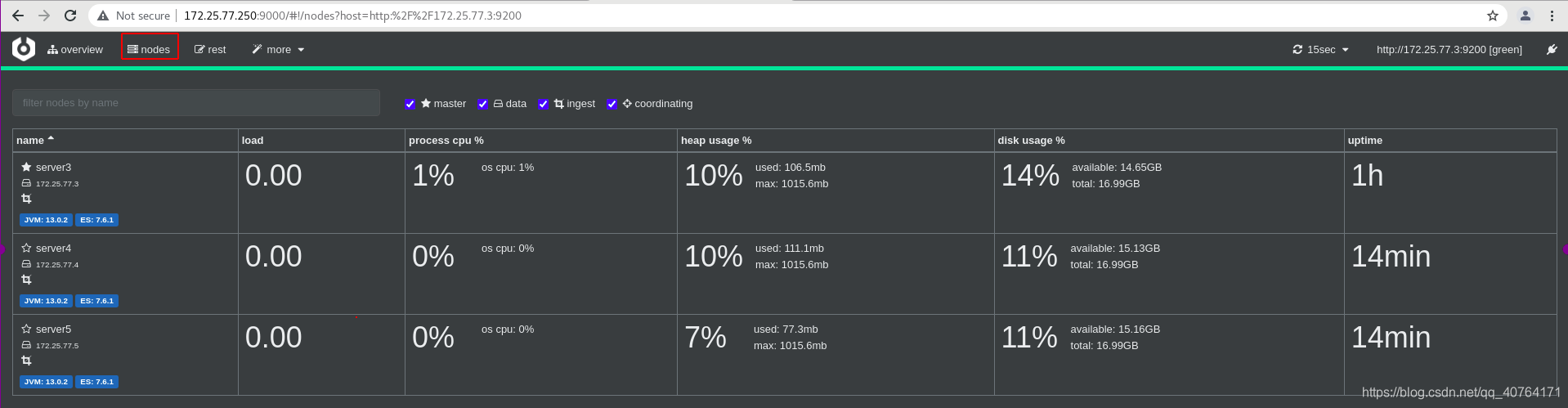Viewport: 1568px width, 408px height.
Task: Click the ingest crop icon for server5
Action: click(26, 361)
